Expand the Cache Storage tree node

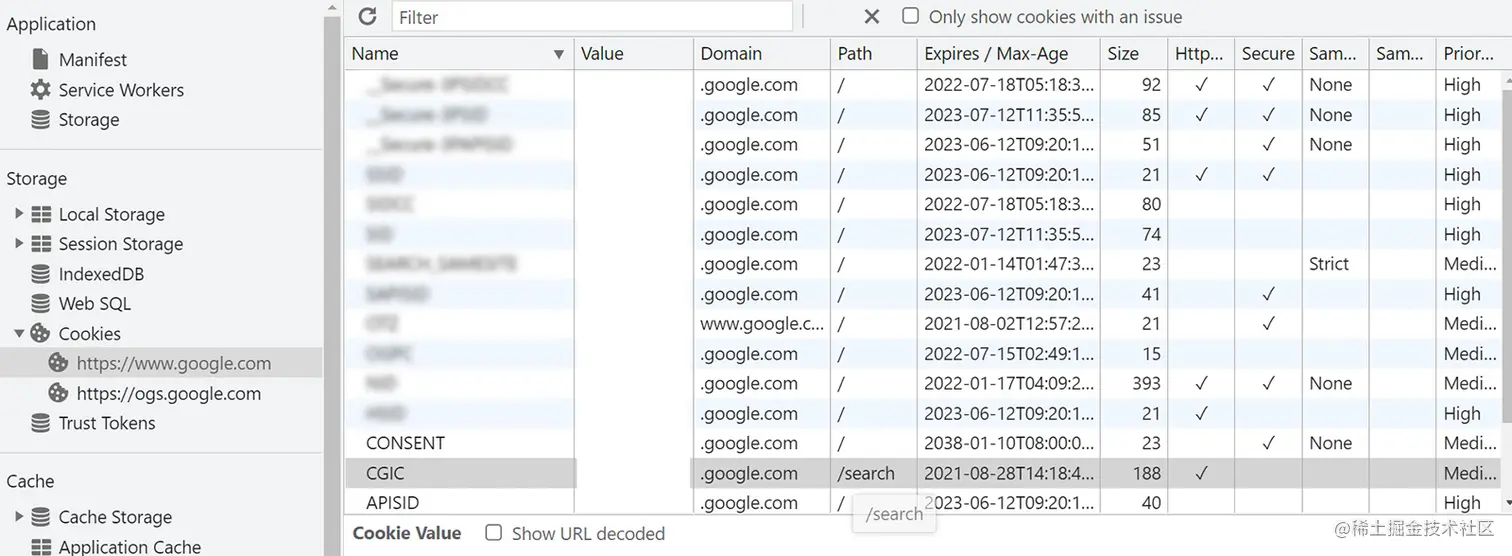[x=19, y=516]
